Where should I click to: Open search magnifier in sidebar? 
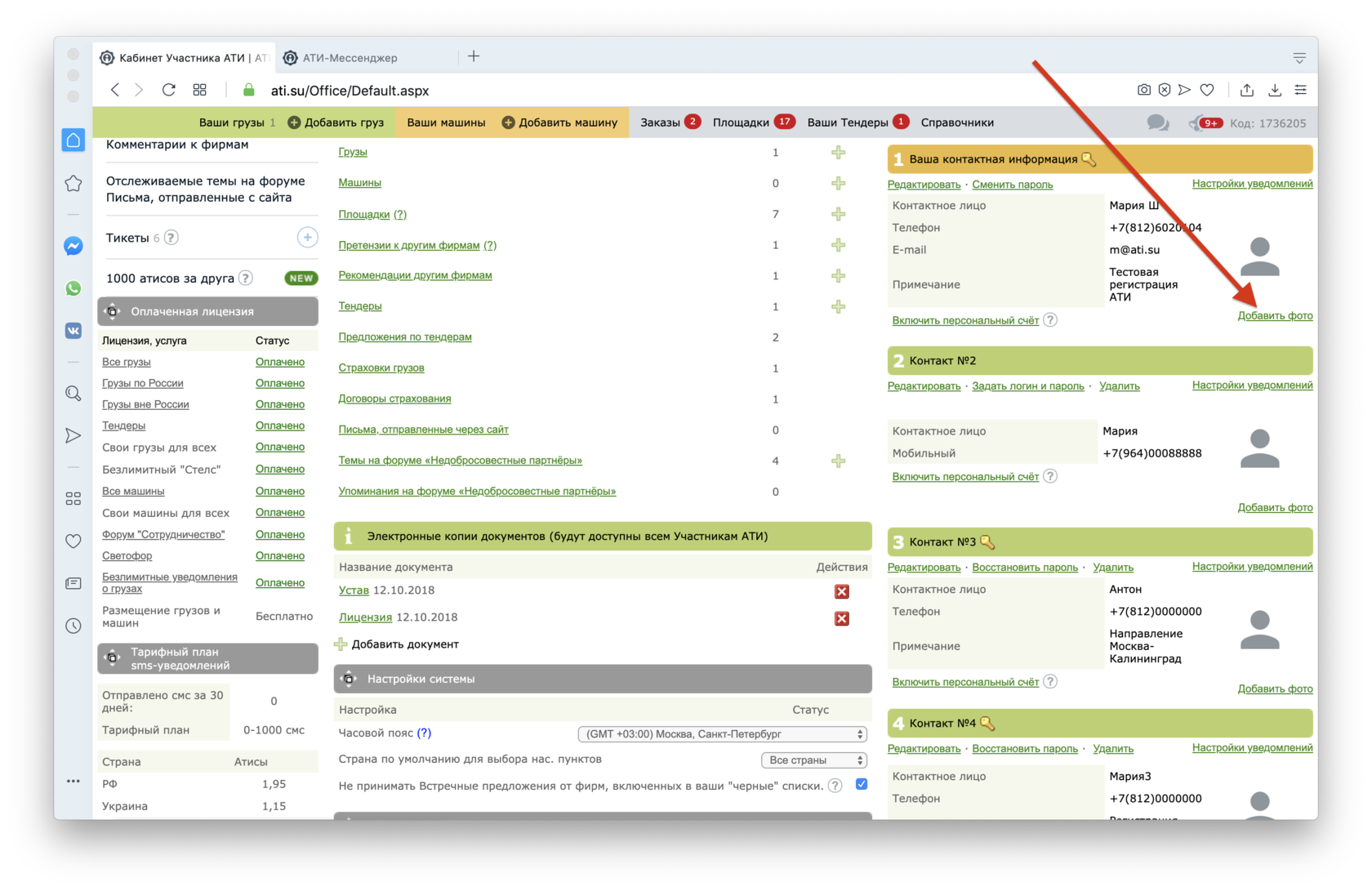pos(73,394)
